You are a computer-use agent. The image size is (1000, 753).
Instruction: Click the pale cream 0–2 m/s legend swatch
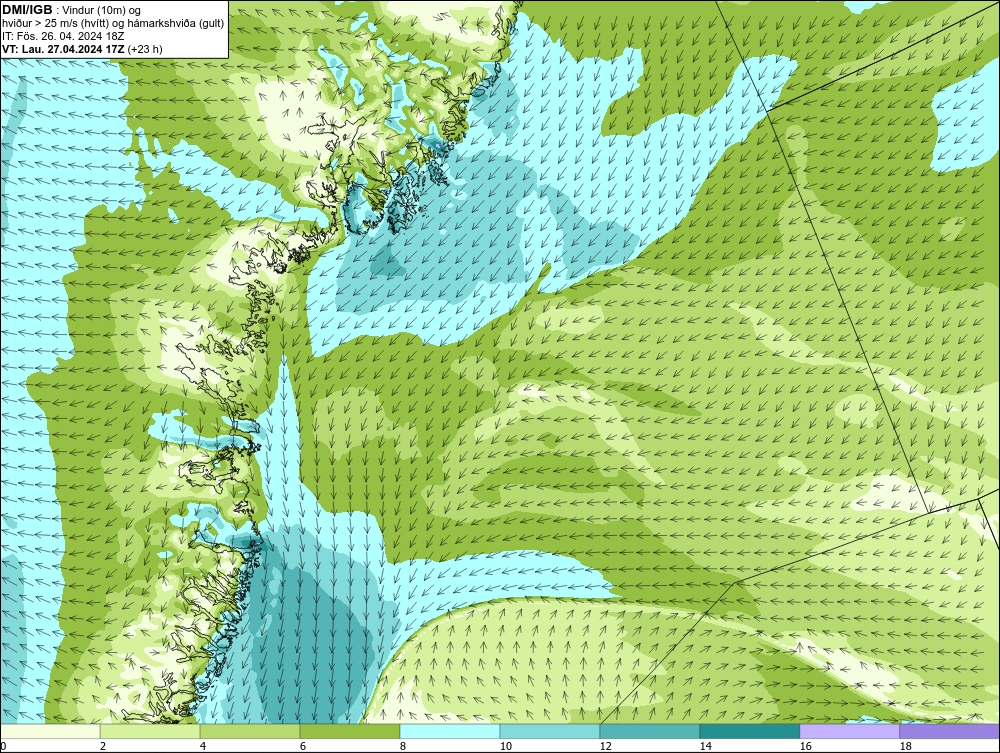[x=50, y=731]
